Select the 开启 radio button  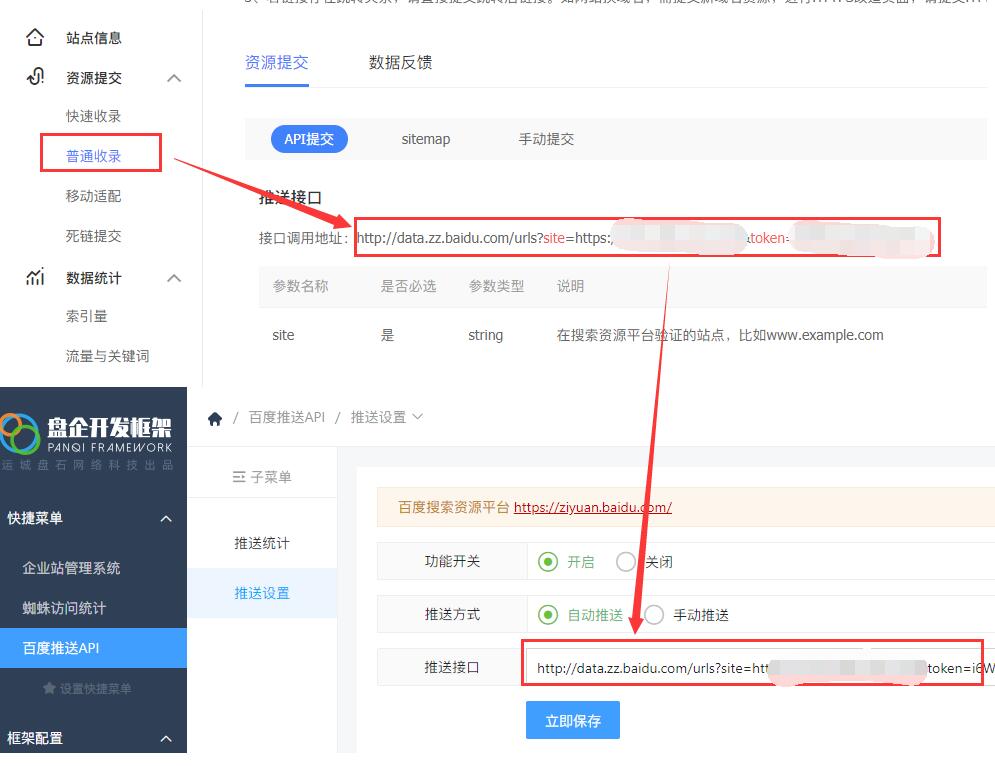[x=548, y=562]
